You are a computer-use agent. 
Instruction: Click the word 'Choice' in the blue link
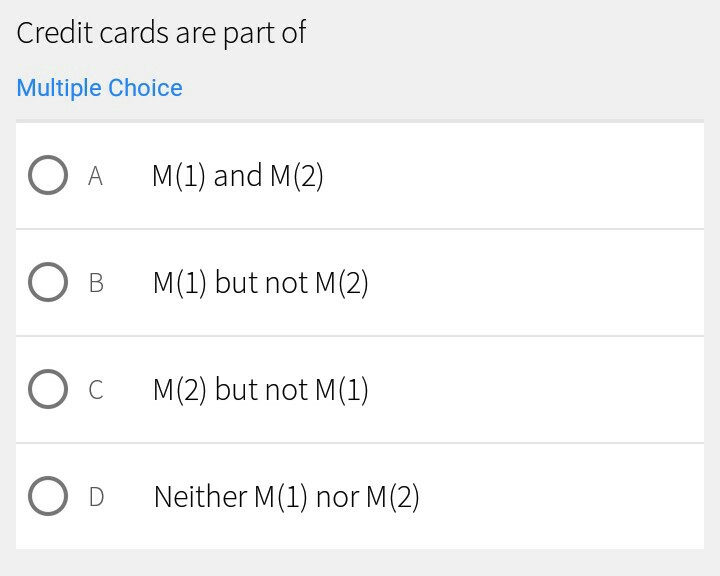(145, 88)
